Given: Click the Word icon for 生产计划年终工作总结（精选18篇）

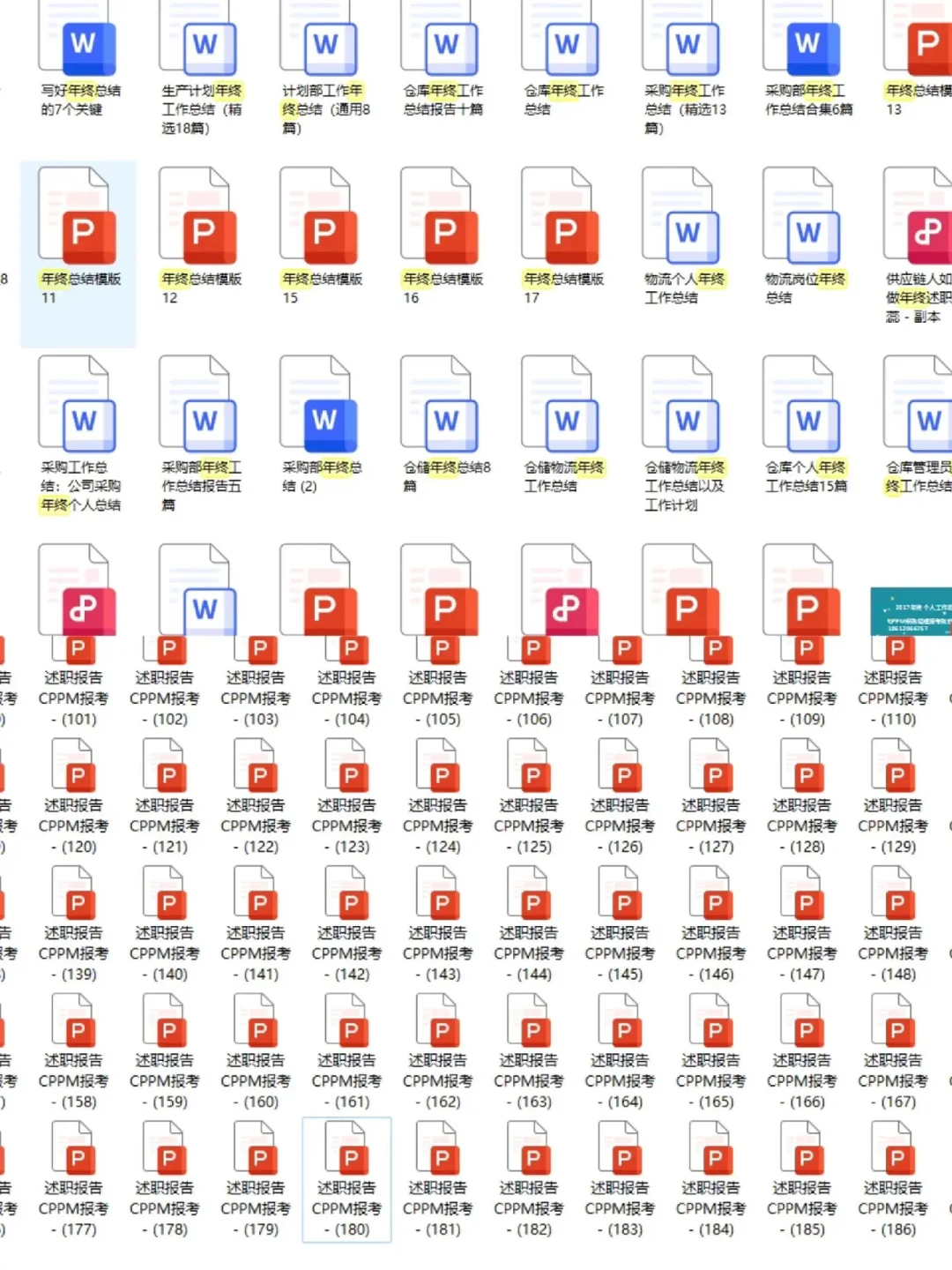Looking at the screenshot, I should coord(198,36).
